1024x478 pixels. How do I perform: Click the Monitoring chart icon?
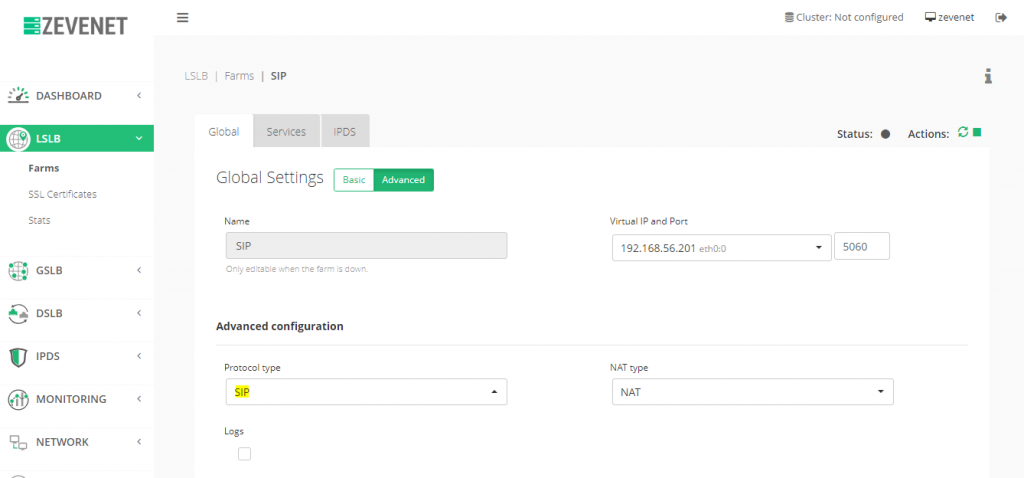(x=18, y=399)
